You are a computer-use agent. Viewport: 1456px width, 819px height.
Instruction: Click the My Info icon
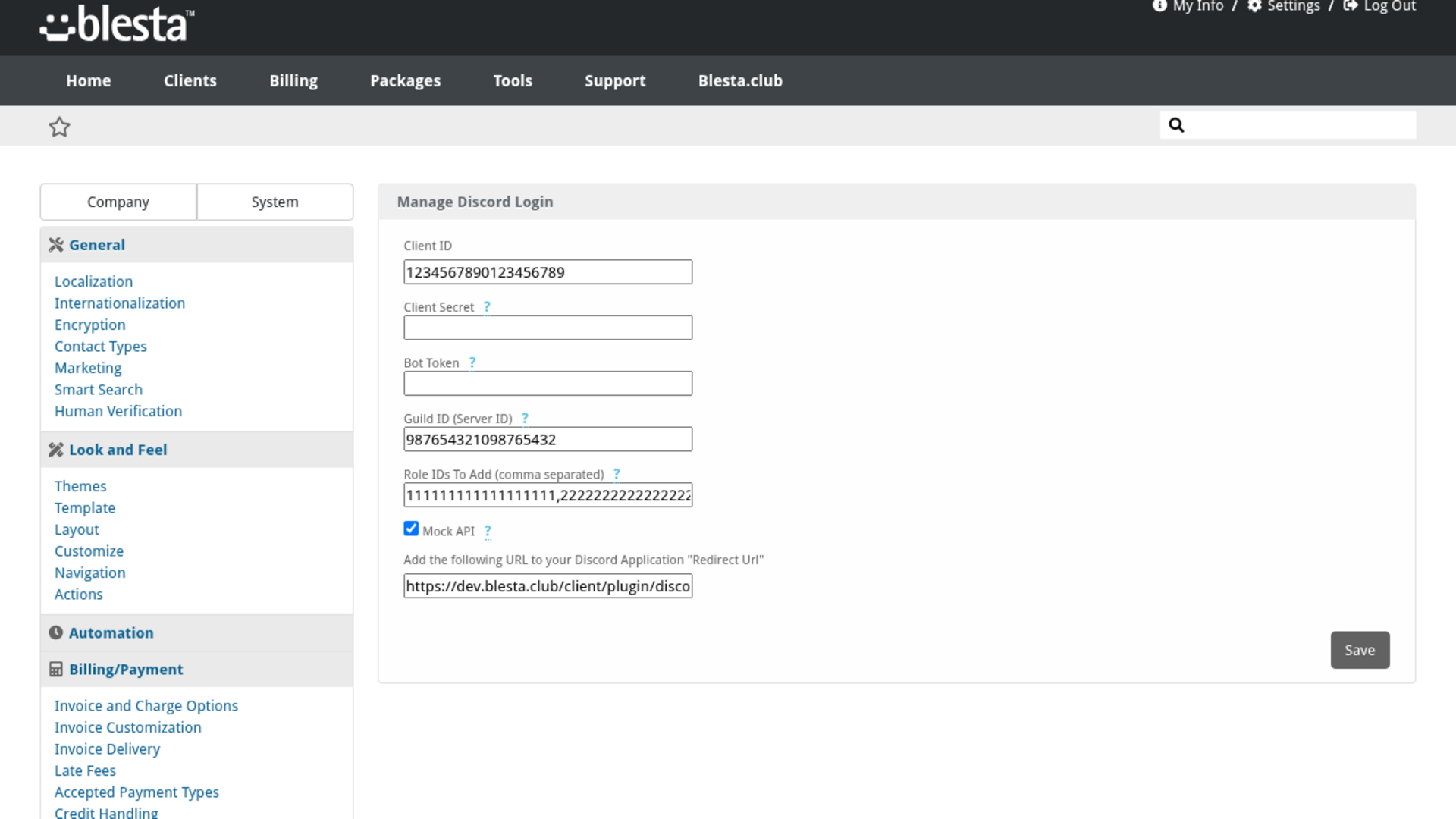(1159, 6)
